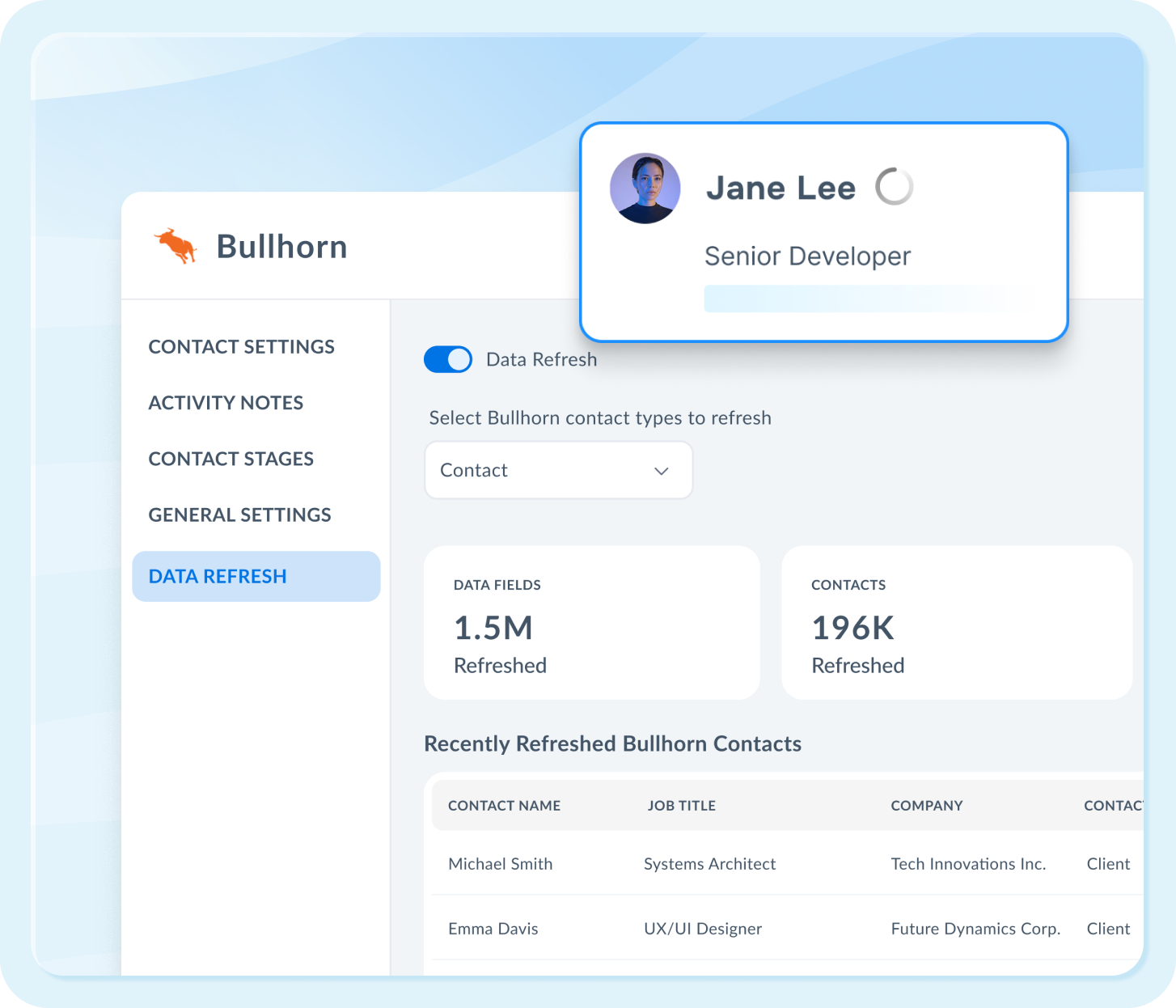The width and height of the screenshot is (1176, 1008).
Task: Click the Contacts 196K Refreshed card
Action: coord(957,623)
